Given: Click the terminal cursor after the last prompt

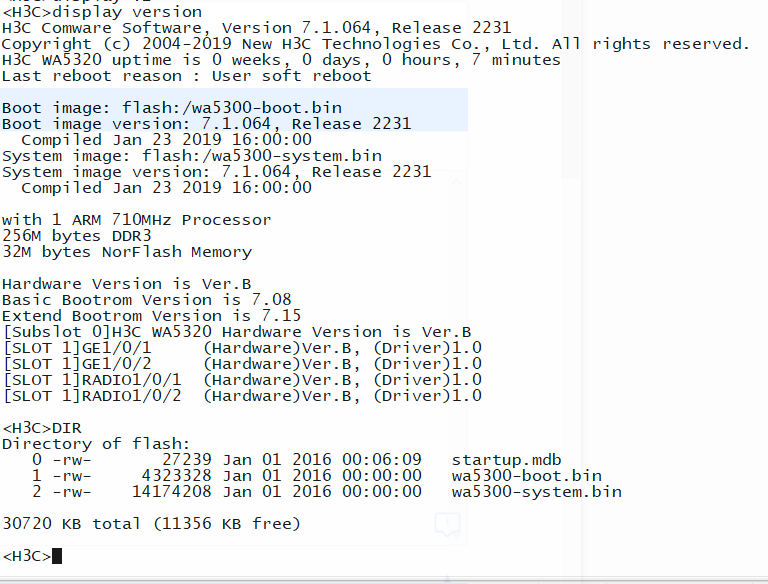Looking at the screenshot, I should point(57,556).
